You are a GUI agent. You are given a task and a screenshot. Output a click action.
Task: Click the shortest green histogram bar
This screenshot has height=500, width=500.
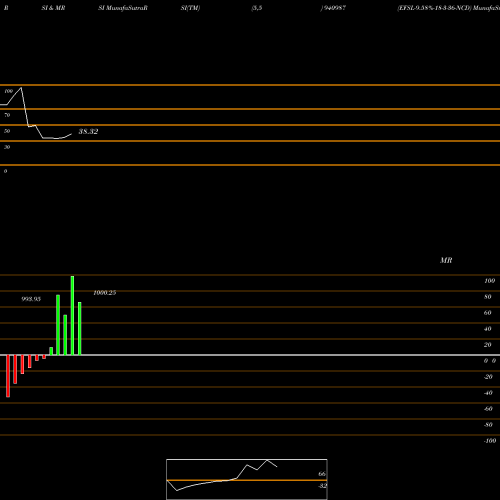[x=51, y=351]
